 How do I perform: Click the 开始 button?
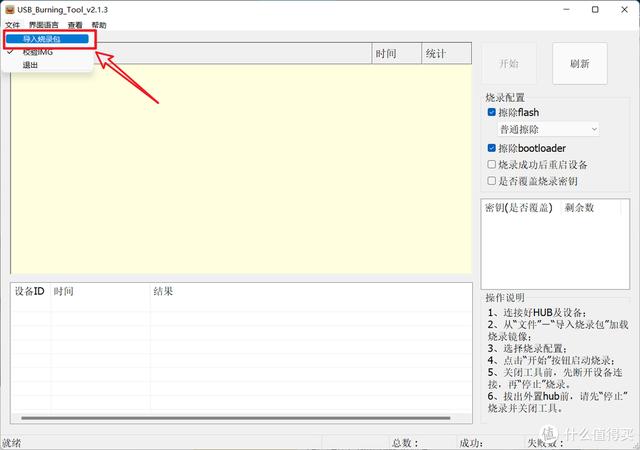click(x=509, y=64)
